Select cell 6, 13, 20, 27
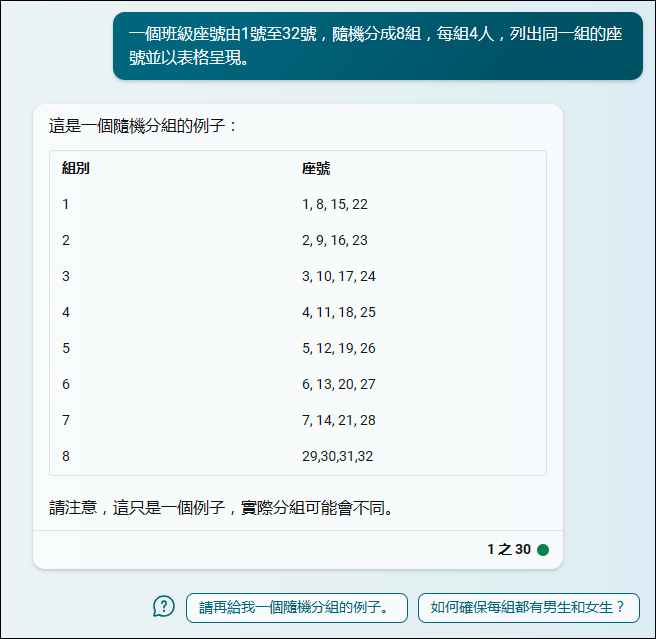The height and width of the screenshot is (639, 656). (339, 384)
